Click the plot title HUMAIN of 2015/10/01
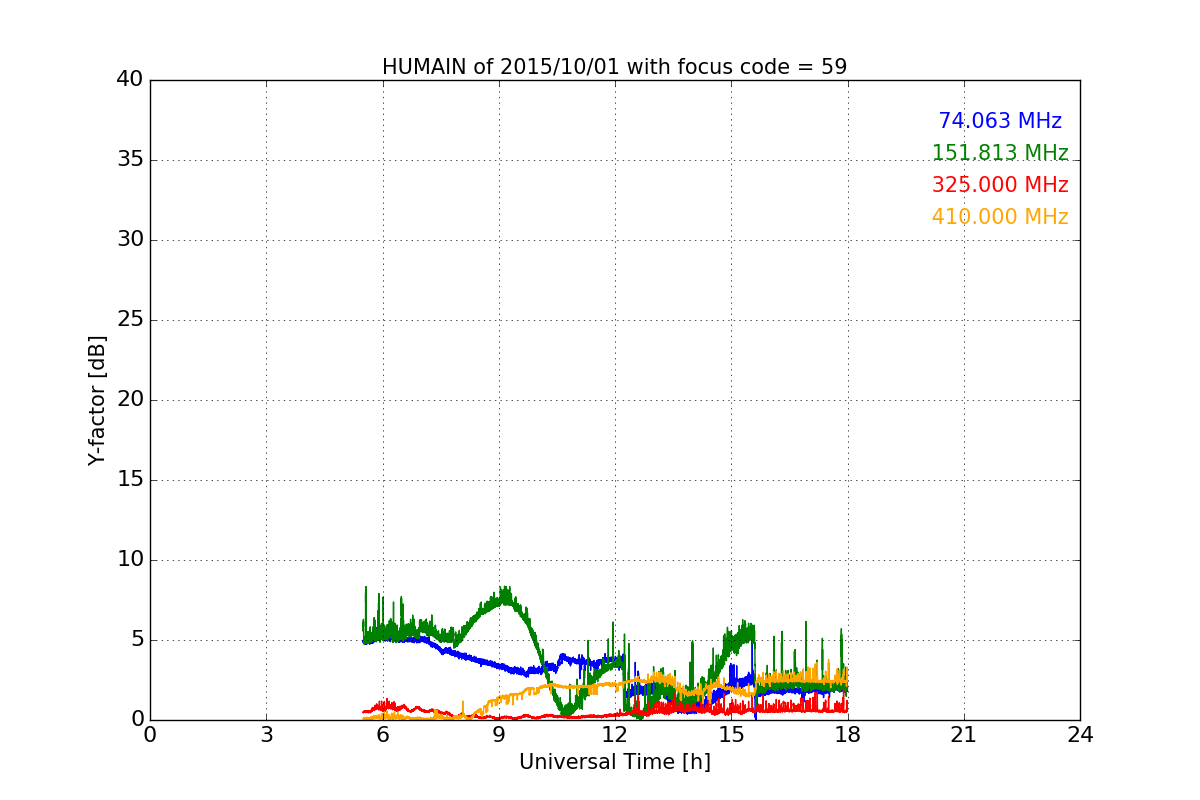Image resolution: width=1200 pixels, height=800 pixels. point(614,67)
